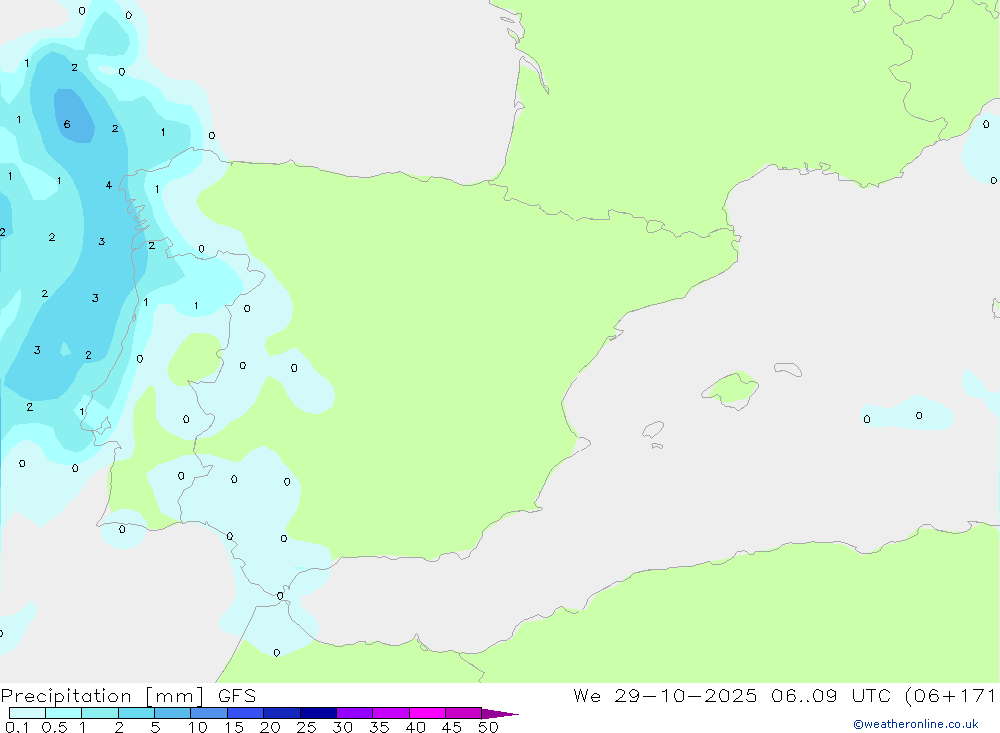The height and width of the screenshot is (733, 1000).
Task: Click the Mallorca island on the map
Action: point(731,389)
